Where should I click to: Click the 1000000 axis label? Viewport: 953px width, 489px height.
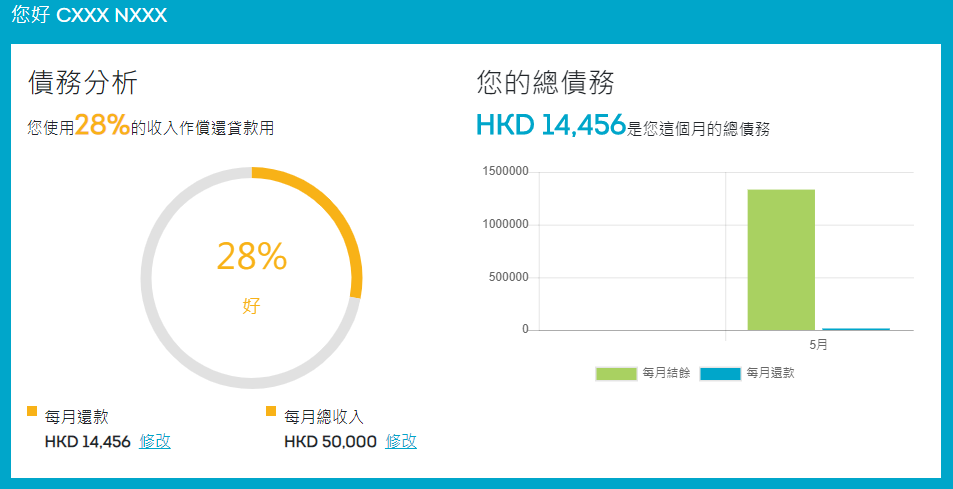pyautogui.click(x=506, y=225)
